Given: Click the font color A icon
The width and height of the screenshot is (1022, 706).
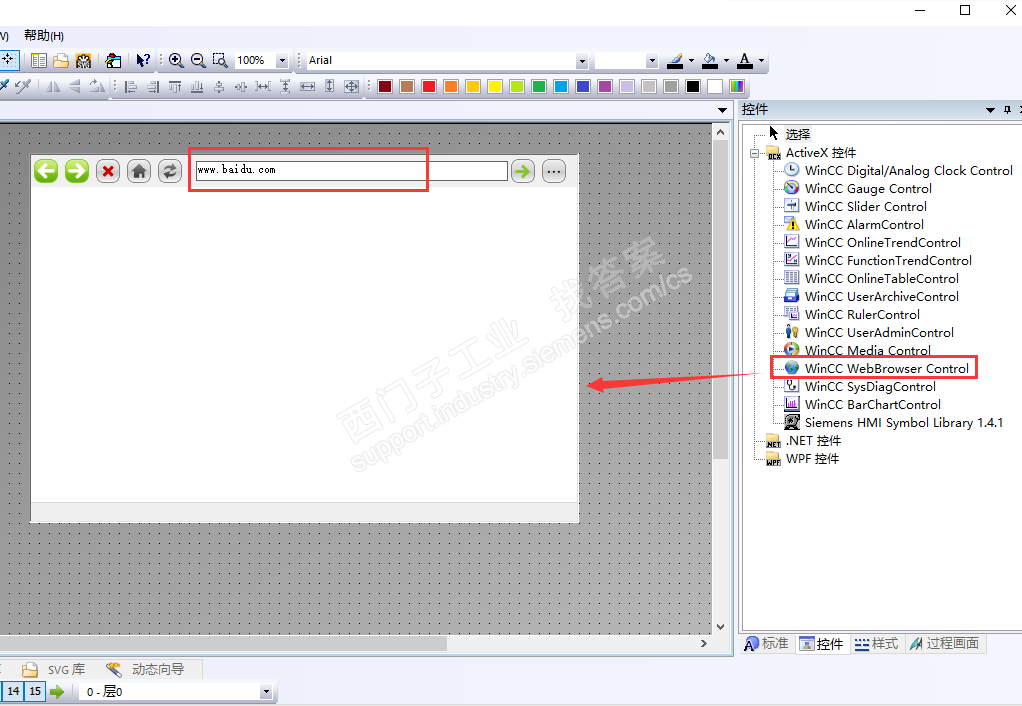Looking at the screenshot, I should [x=745, y=61].
